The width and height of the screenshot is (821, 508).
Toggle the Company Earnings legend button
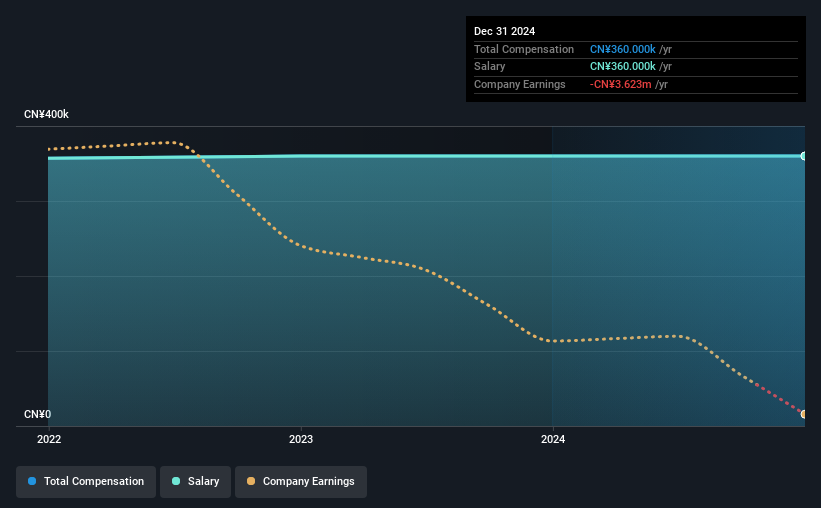[x=301, y=481]
